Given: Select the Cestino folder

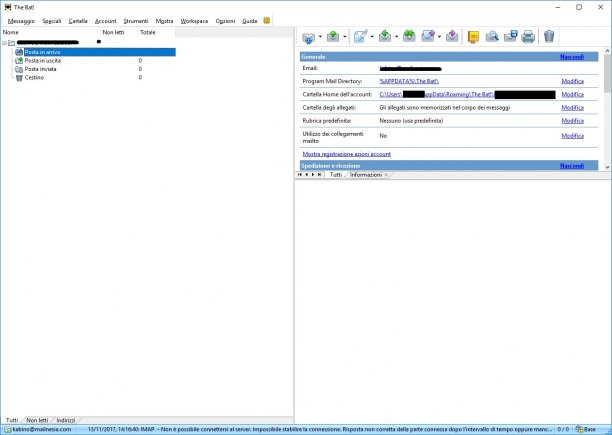Looking at the screenshot, I should tap(34, 78).
